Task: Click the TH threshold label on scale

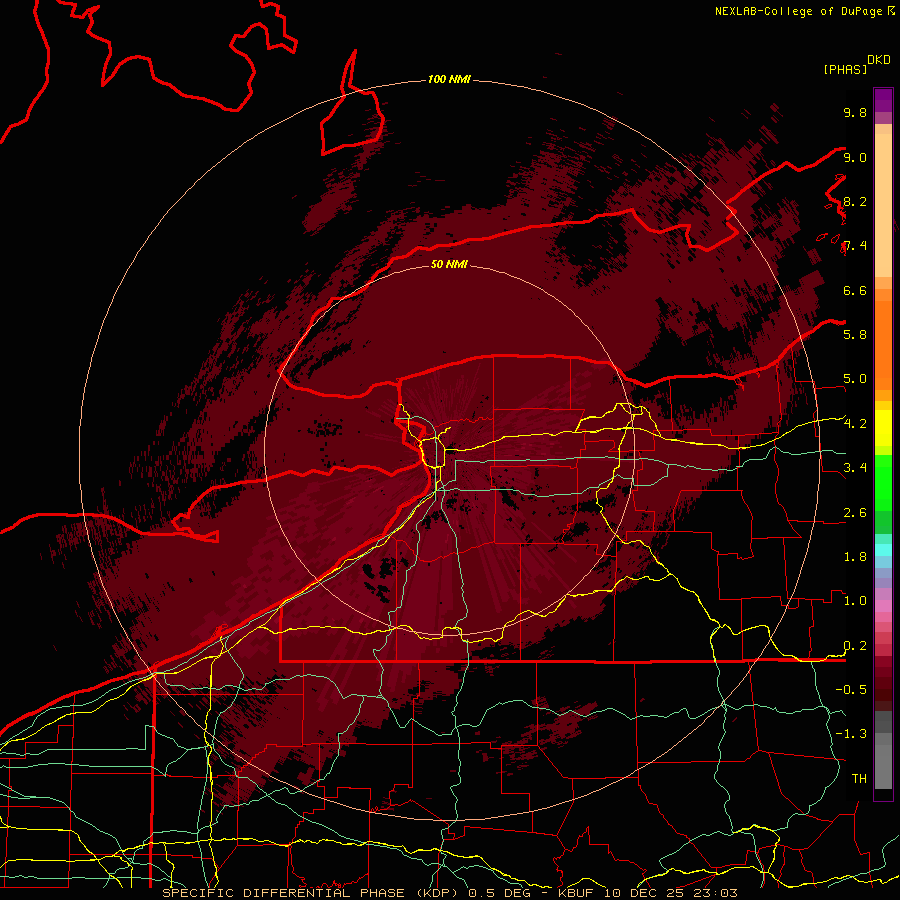Action: click(x=859, y=779)
